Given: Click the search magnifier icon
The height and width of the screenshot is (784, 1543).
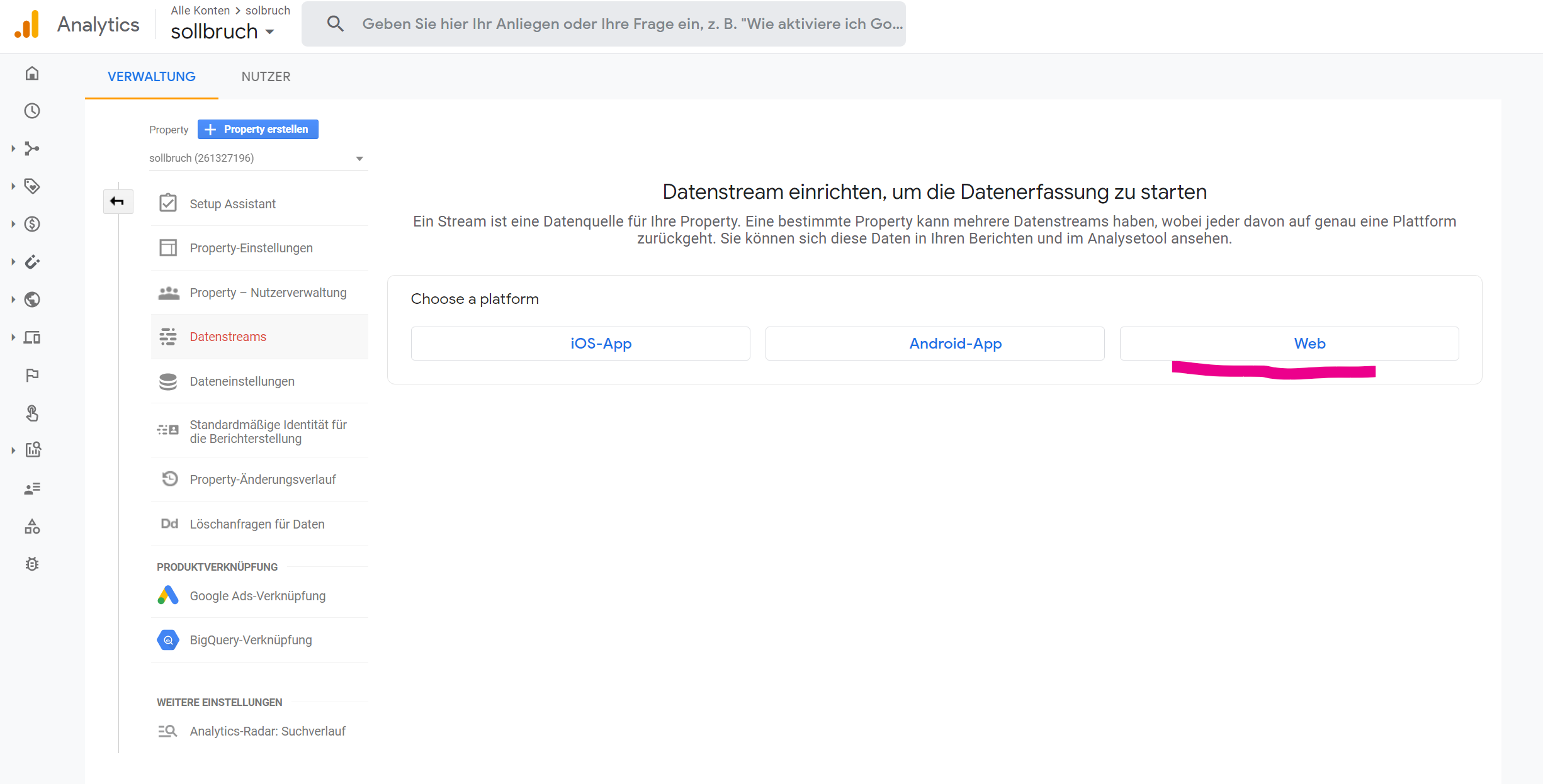Looking at the screenshot, I should tap(336, 24).
